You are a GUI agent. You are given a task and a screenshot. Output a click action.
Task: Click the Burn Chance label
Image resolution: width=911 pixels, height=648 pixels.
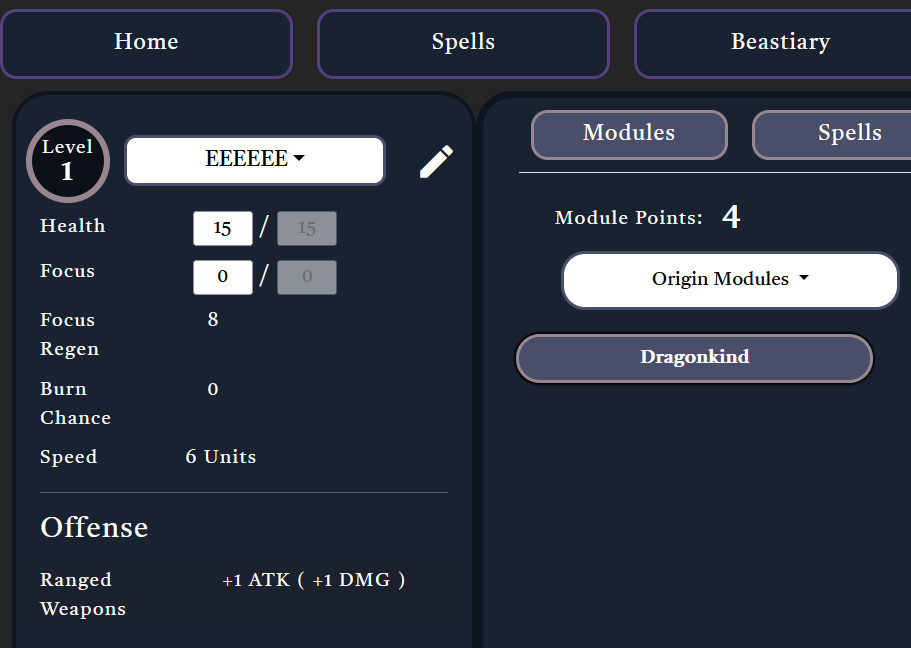tap(75, 403)
